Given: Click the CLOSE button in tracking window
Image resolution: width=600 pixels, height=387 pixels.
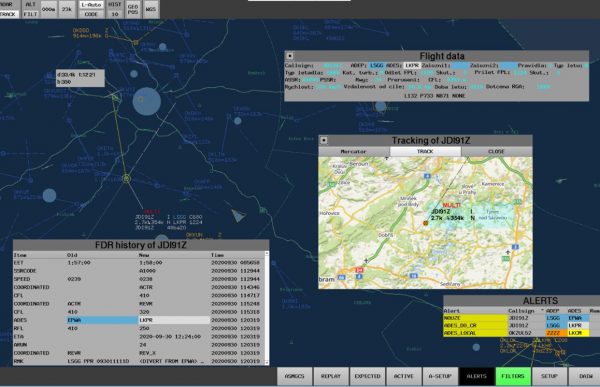Looking at the screenshot, I should pos(497,152).
